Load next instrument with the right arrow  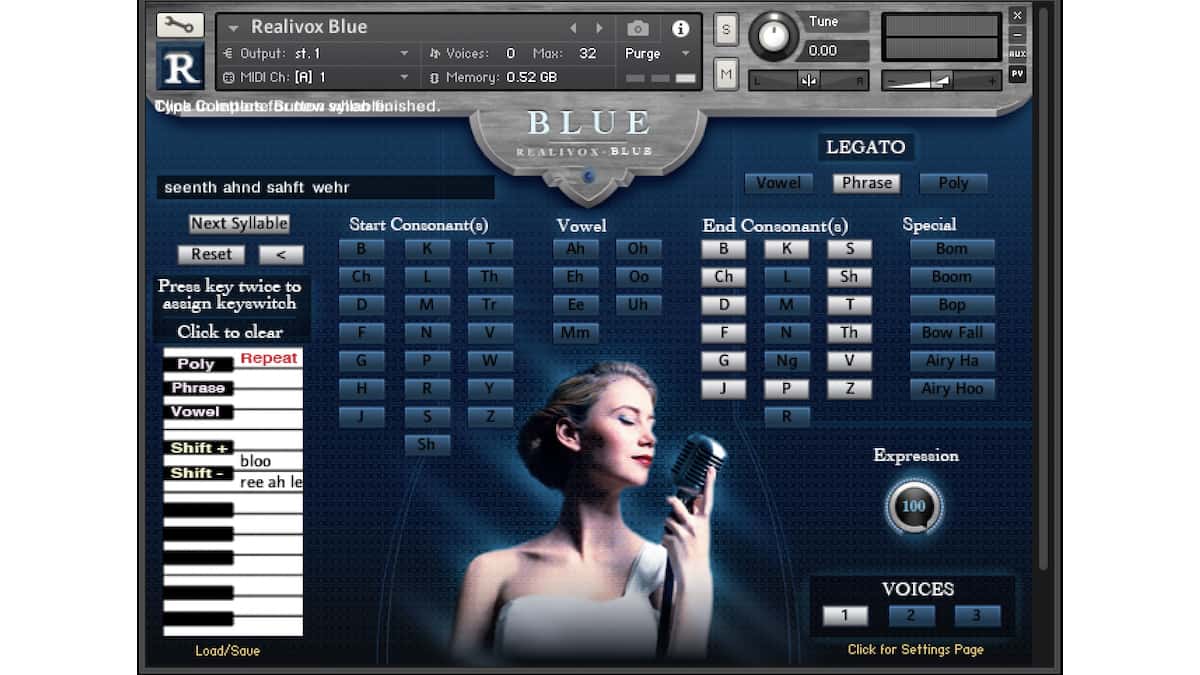point(600,28)
